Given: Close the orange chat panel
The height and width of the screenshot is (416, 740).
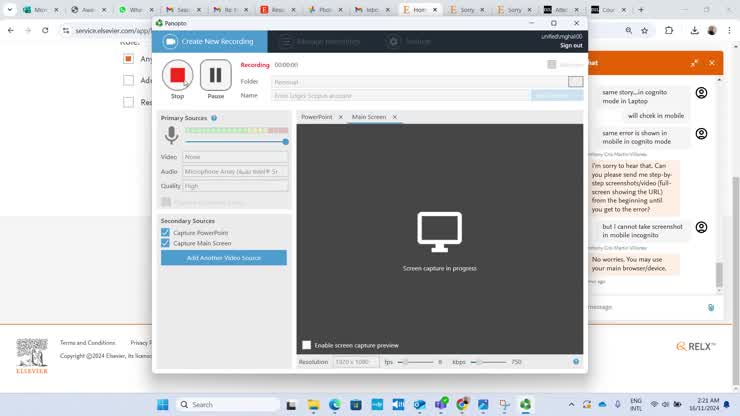Looking at the screenshot, I should [712, 63].
